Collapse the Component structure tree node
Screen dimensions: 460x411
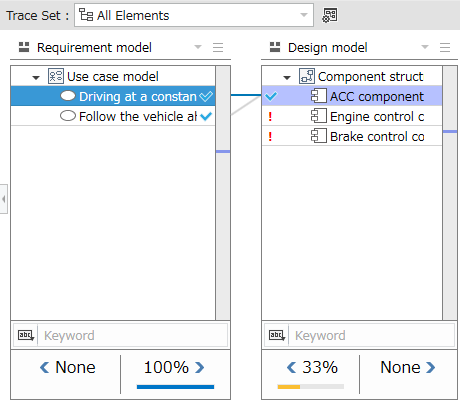[x=287, y=77]
